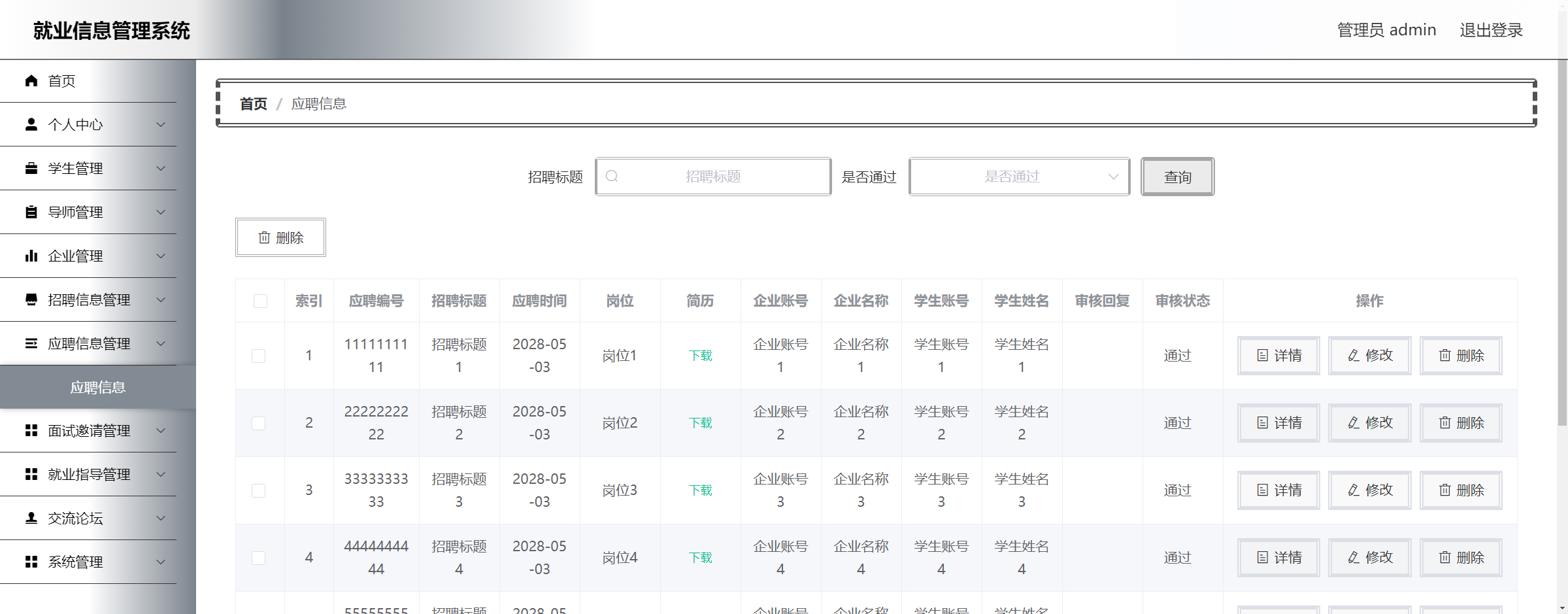The image size is (1568, 614).
Task: Click the pencil icon on row 4 修改
Action: (1354, 557)
